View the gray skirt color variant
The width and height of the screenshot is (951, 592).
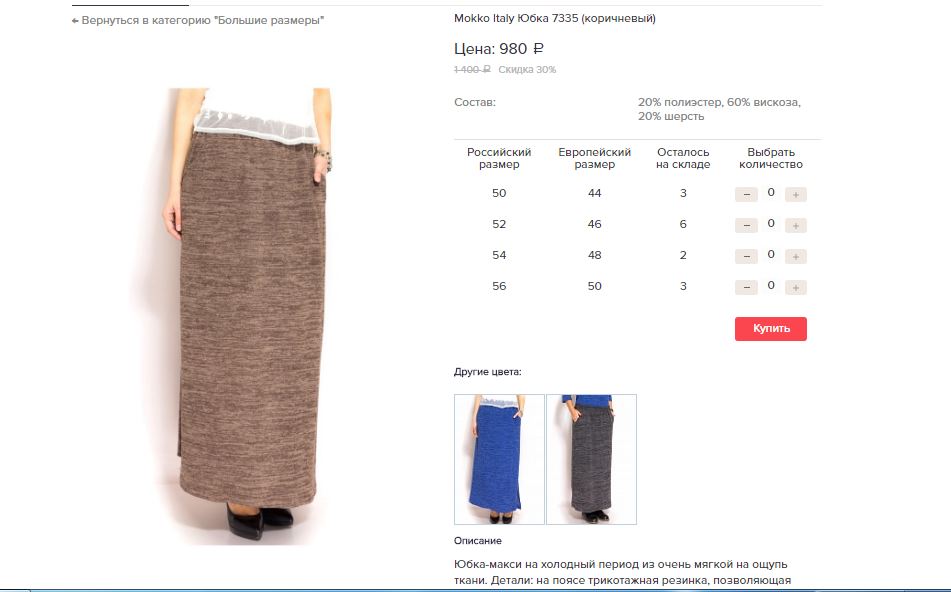click(591, 459)
